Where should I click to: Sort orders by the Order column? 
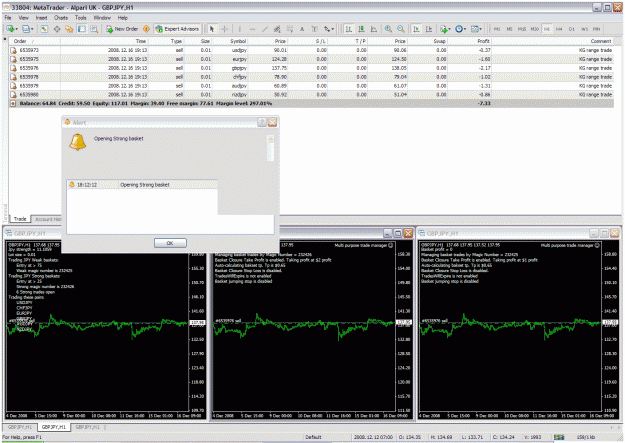(x=34, y=41)
